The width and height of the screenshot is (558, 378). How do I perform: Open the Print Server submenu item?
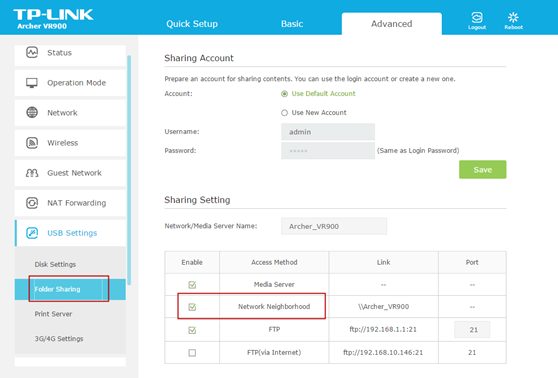pyautogui.click(x=53, y=314)
